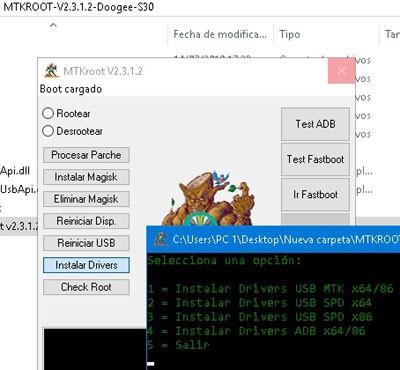Select the Rootear radio button
The height and width of the screenshot is (370, 400).
pyautogui.click(x=48, y=113)
